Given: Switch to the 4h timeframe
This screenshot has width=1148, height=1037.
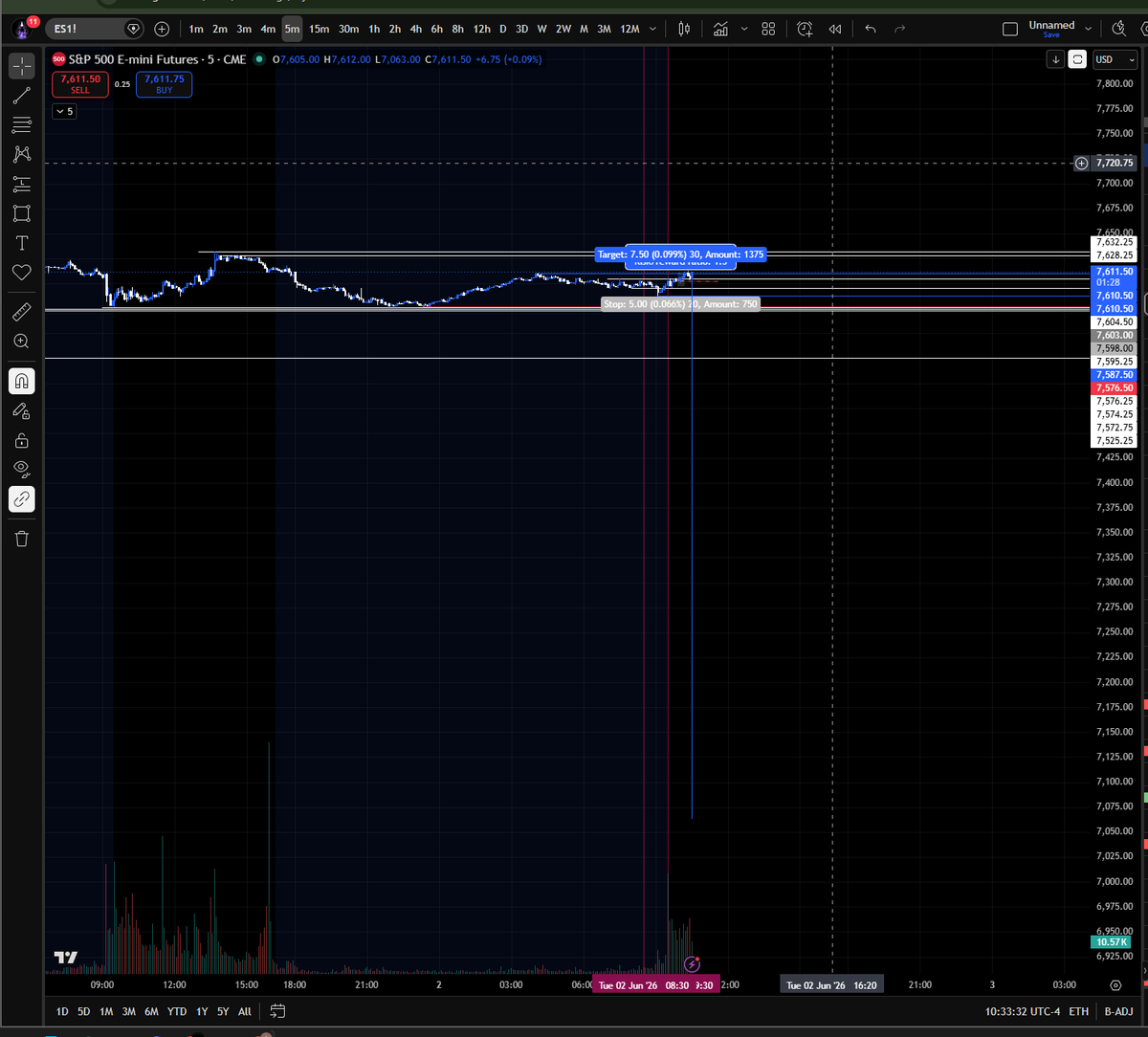Looking at the screenshot, I should (415, 29).
